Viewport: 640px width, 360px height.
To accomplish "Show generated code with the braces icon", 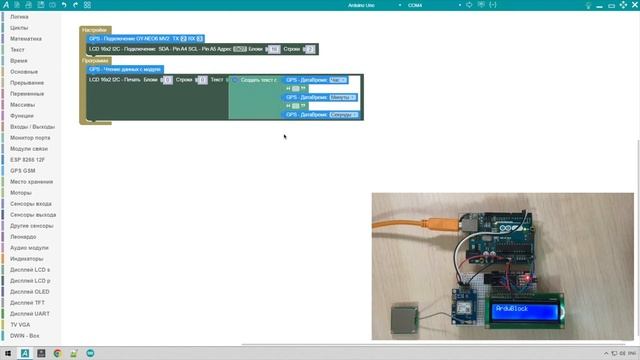I will 493,5.
